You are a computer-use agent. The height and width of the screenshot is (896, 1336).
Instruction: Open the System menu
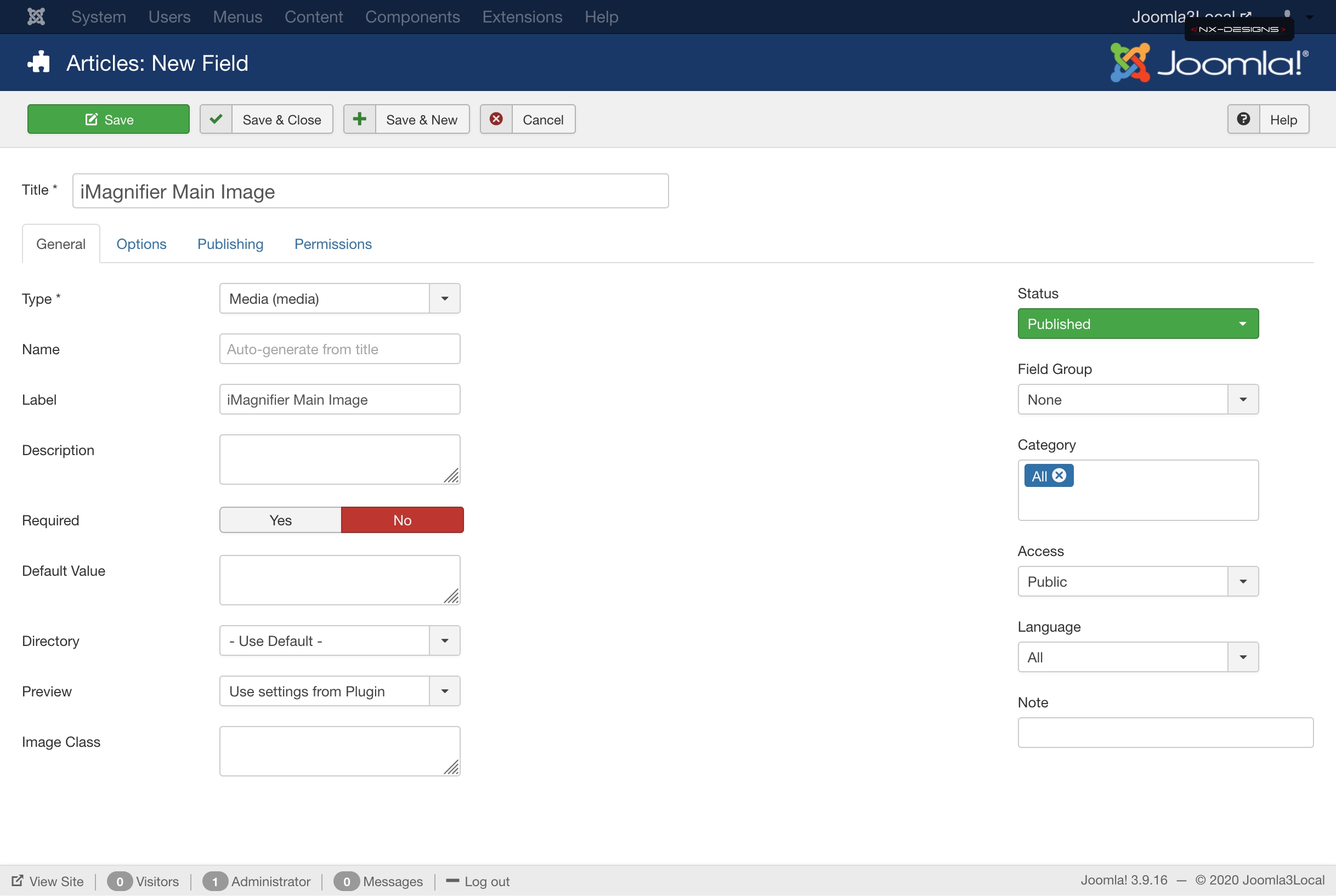pos(98,16)
